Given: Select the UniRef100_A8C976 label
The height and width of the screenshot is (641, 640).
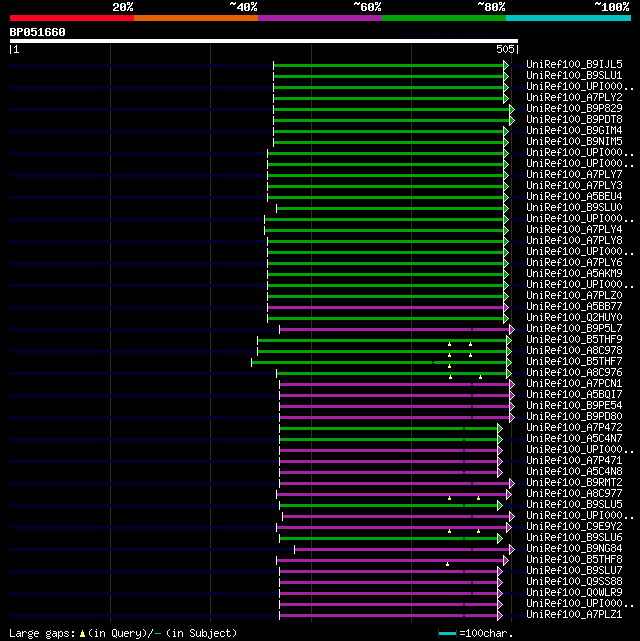Looking at the screenshot, I should click(574, 372).
